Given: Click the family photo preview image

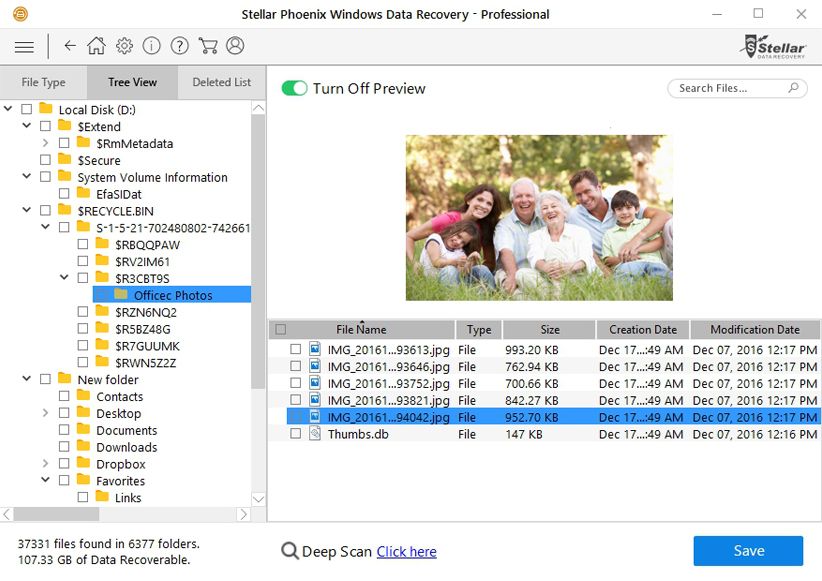Looking at the screenshot, I should click(539, 218).
